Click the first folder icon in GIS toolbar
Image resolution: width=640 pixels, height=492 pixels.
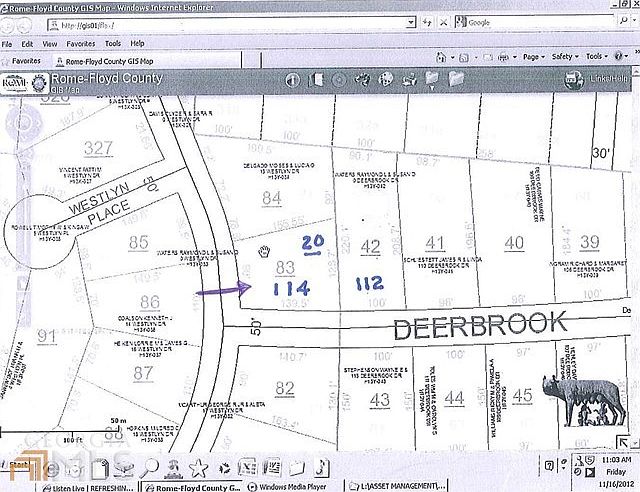coord(433,78)
